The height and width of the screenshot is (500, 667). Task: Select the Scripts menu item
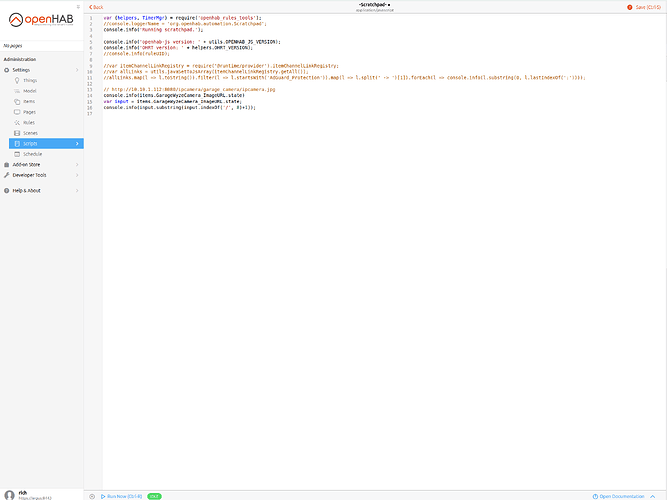point(30,144)
